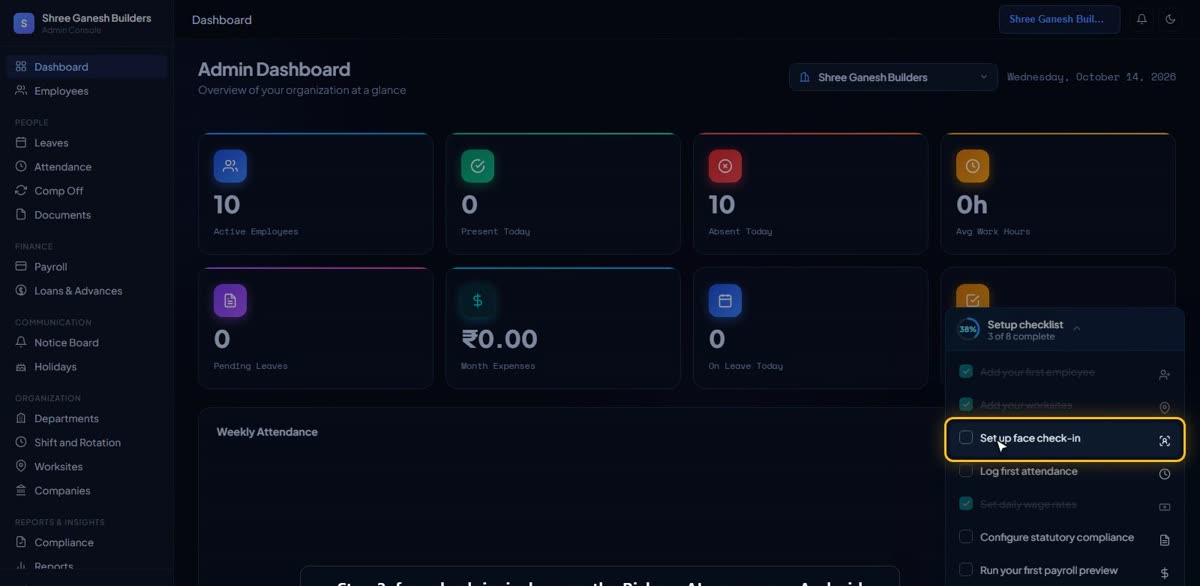Check the 'Configure statutory compliance' checkbox
Screen dimensions: 1200x586
pos(966,536)
